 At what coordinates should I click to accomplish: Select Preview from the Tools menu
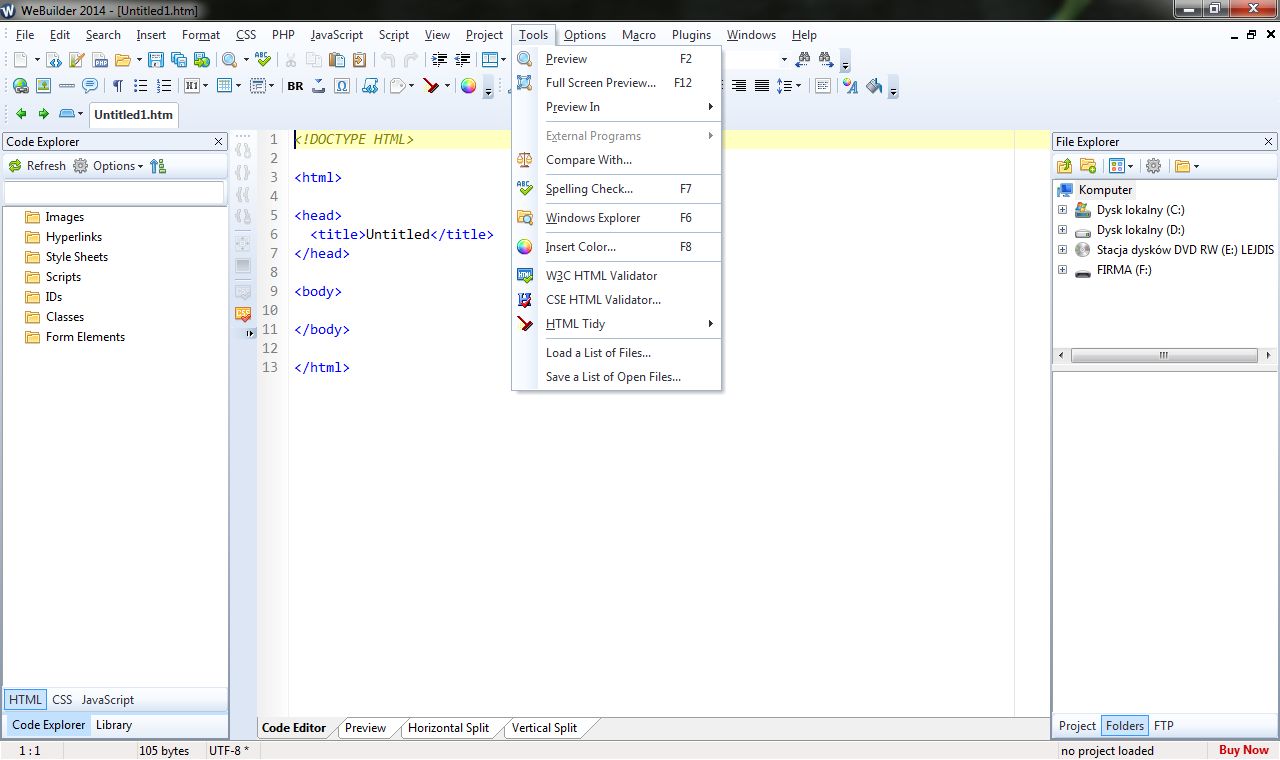[616, 59]
